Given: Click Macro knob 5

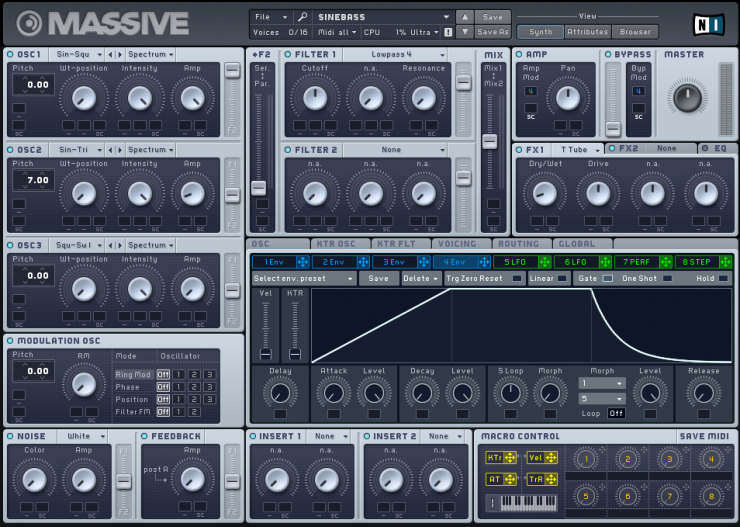Looking at the screenshot, I should [586, 496].
